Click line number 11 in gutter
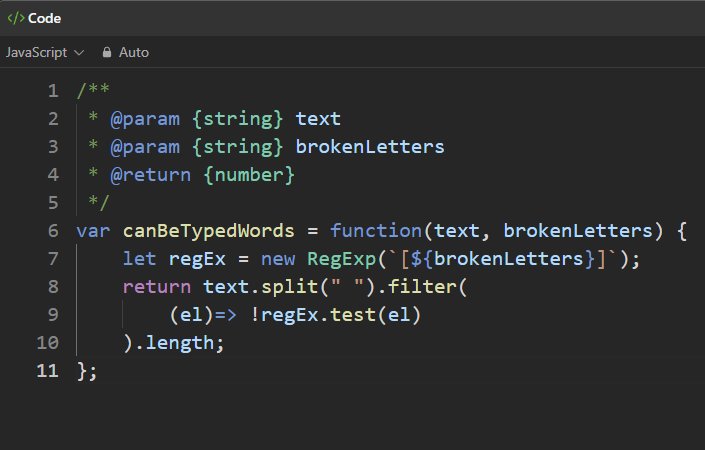 tap(48, 370)
